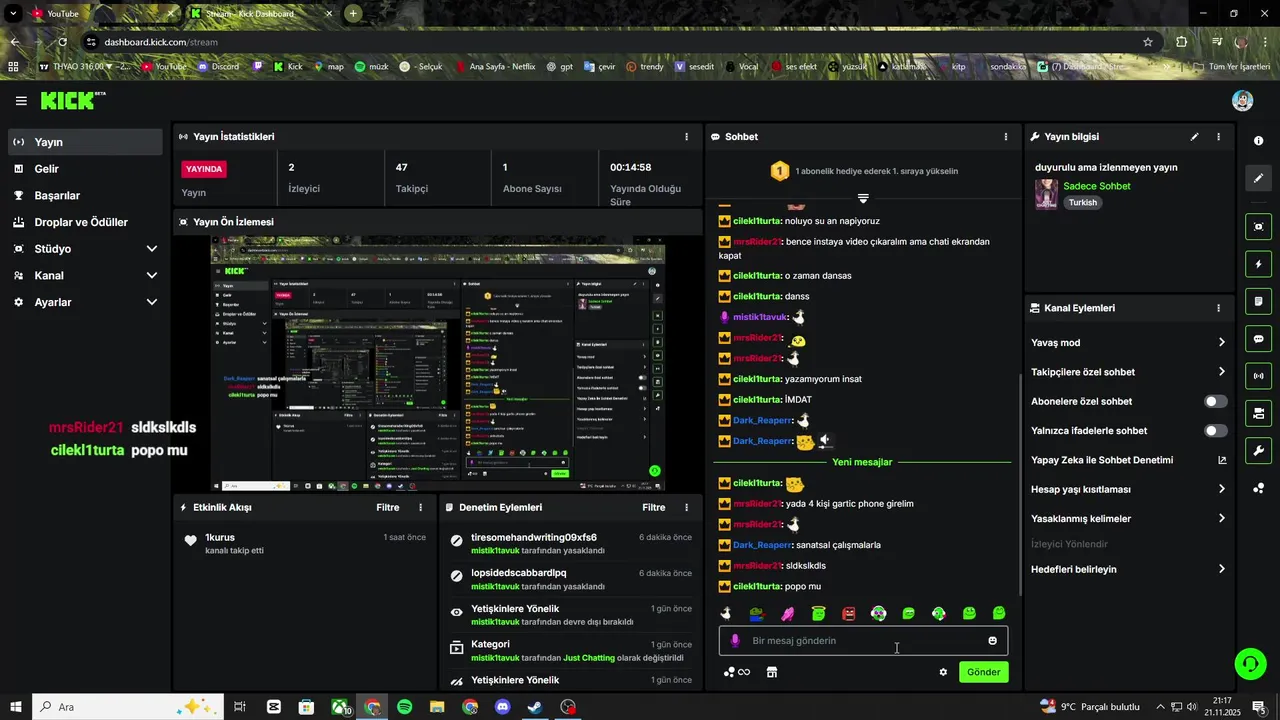Viewport: 1280px width, 720px height.
Task: Click the pinned chat collapse arrow icon
Action: [x=863, y=198]
